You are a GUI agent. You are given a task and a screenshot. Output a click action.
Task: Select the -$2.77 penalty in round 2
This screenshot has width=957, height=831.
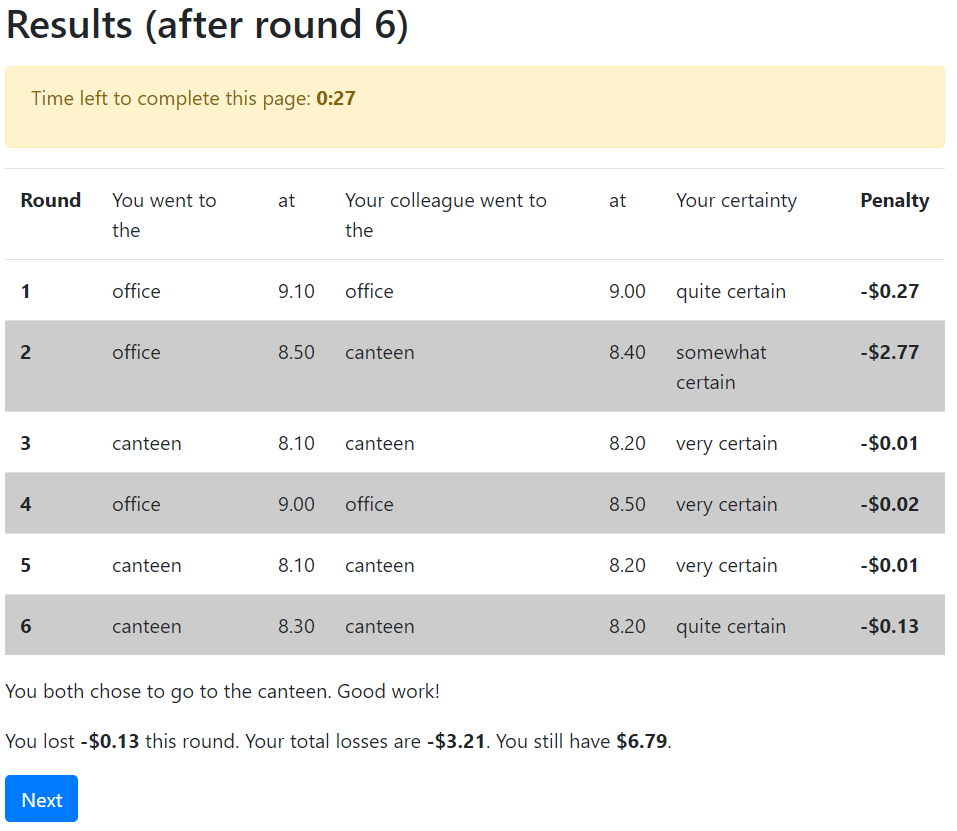(889, 352)
